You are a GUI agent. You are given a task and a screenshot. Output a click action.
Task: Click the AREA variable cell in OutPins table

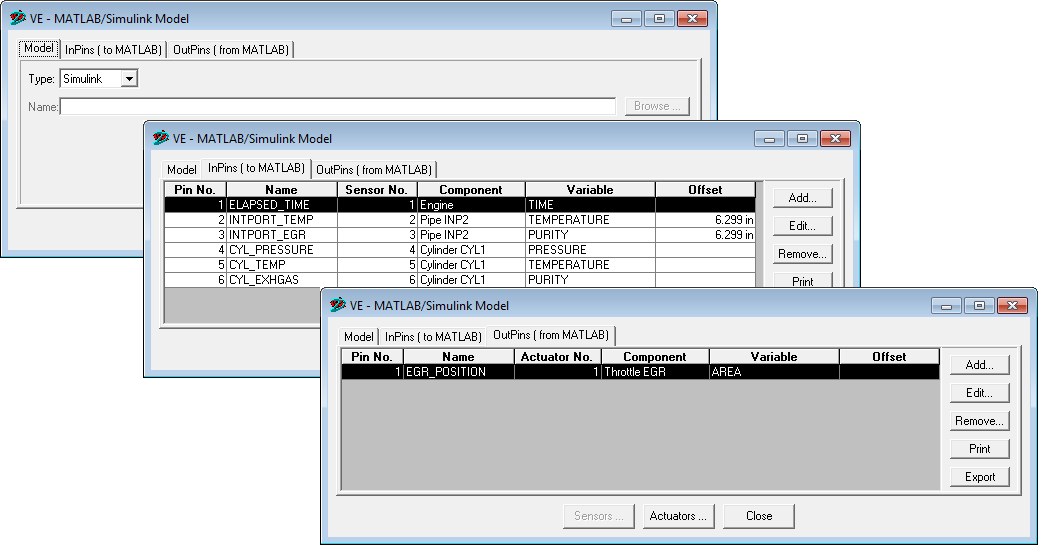774,372
